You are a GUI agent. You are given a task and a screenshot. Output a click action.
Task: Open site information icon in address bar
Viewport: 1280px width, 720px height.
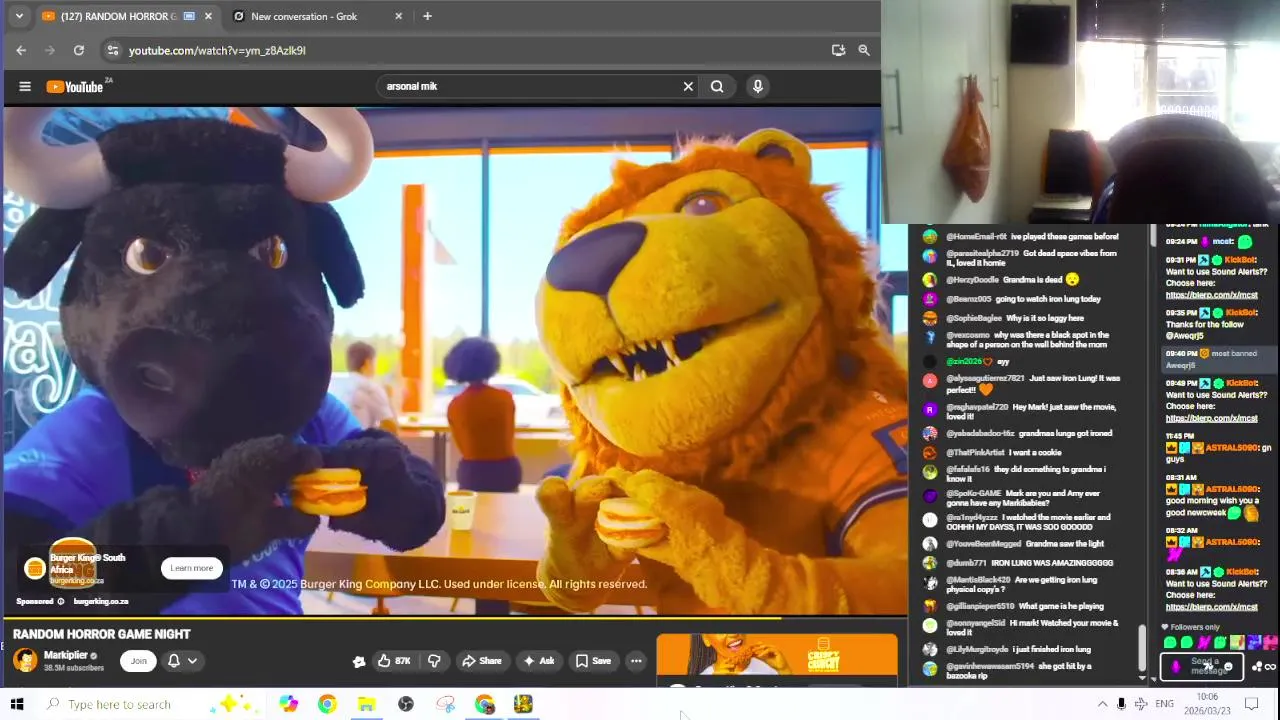(113, 50)
